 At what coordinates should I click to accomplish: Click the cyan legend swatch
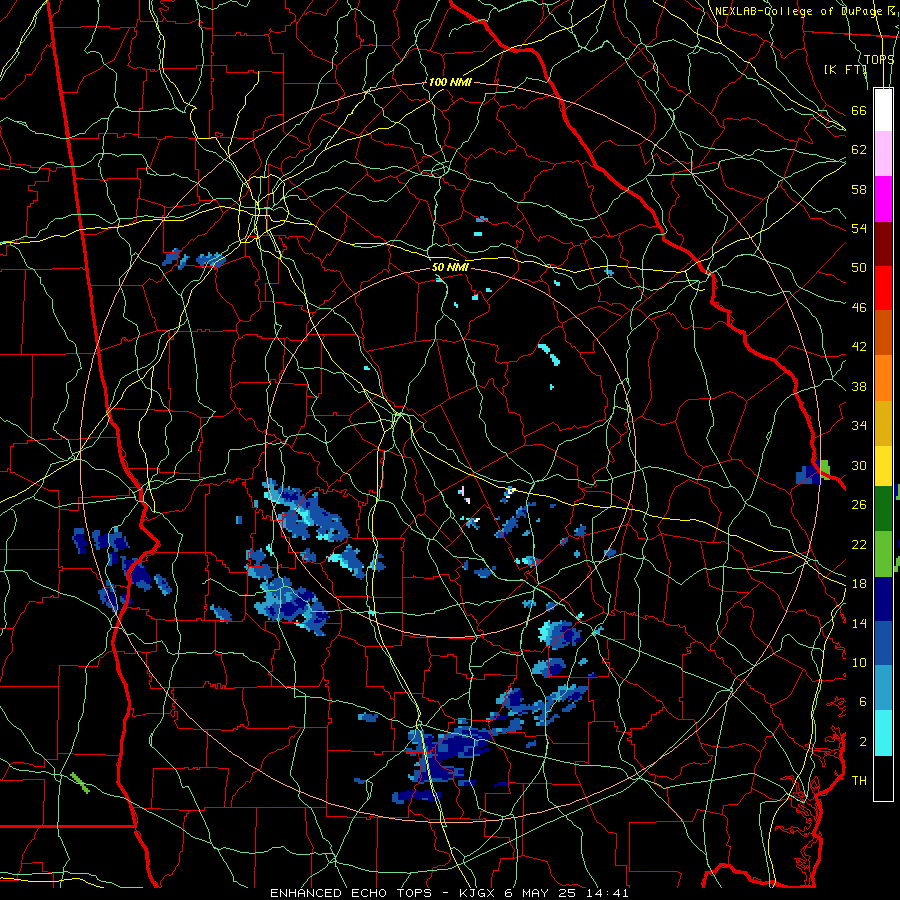click(883, 733)
